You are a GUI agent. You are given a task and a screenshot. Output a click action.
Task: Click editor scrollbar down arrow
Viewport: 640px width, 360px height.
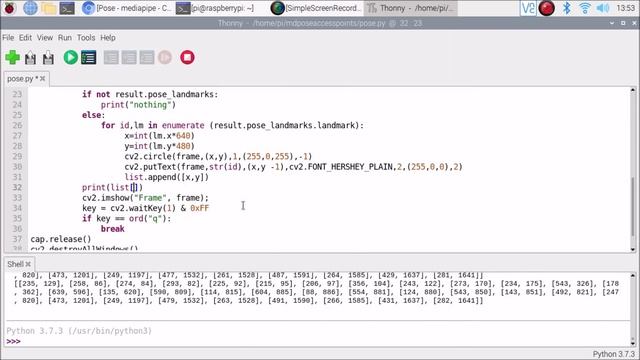coord(633,249)
